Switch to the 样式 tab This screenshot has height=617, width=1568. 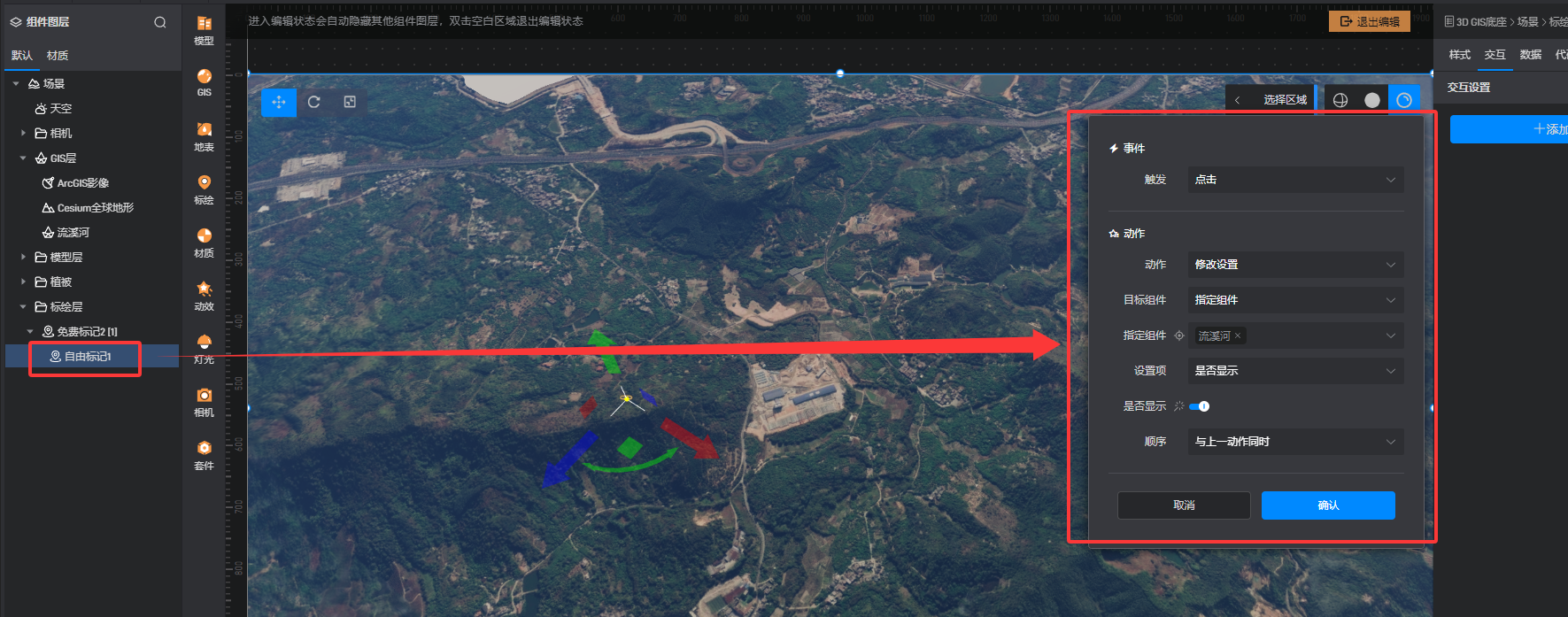tap(1459, 55)
